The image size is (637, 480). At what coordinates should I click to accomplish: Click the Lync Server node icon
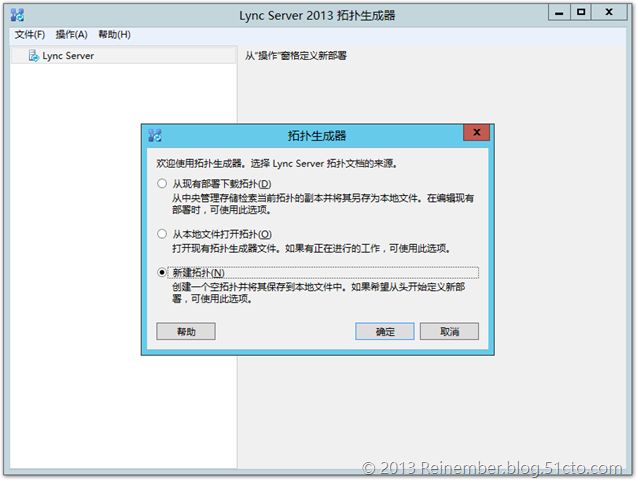tap(34, 56)
